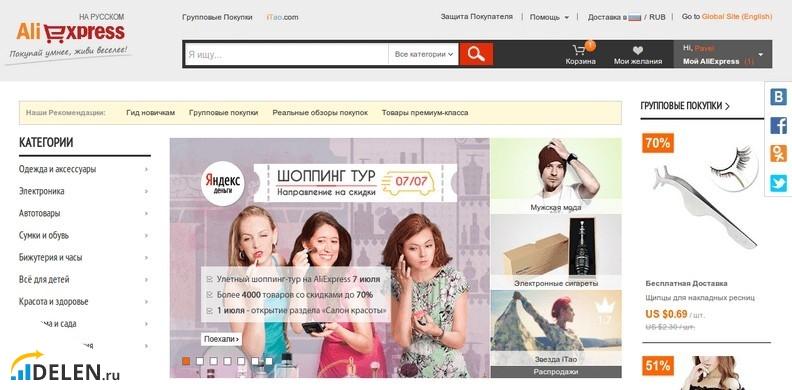
Task: Click the Pavel username greeting
Action: point(705,48)
